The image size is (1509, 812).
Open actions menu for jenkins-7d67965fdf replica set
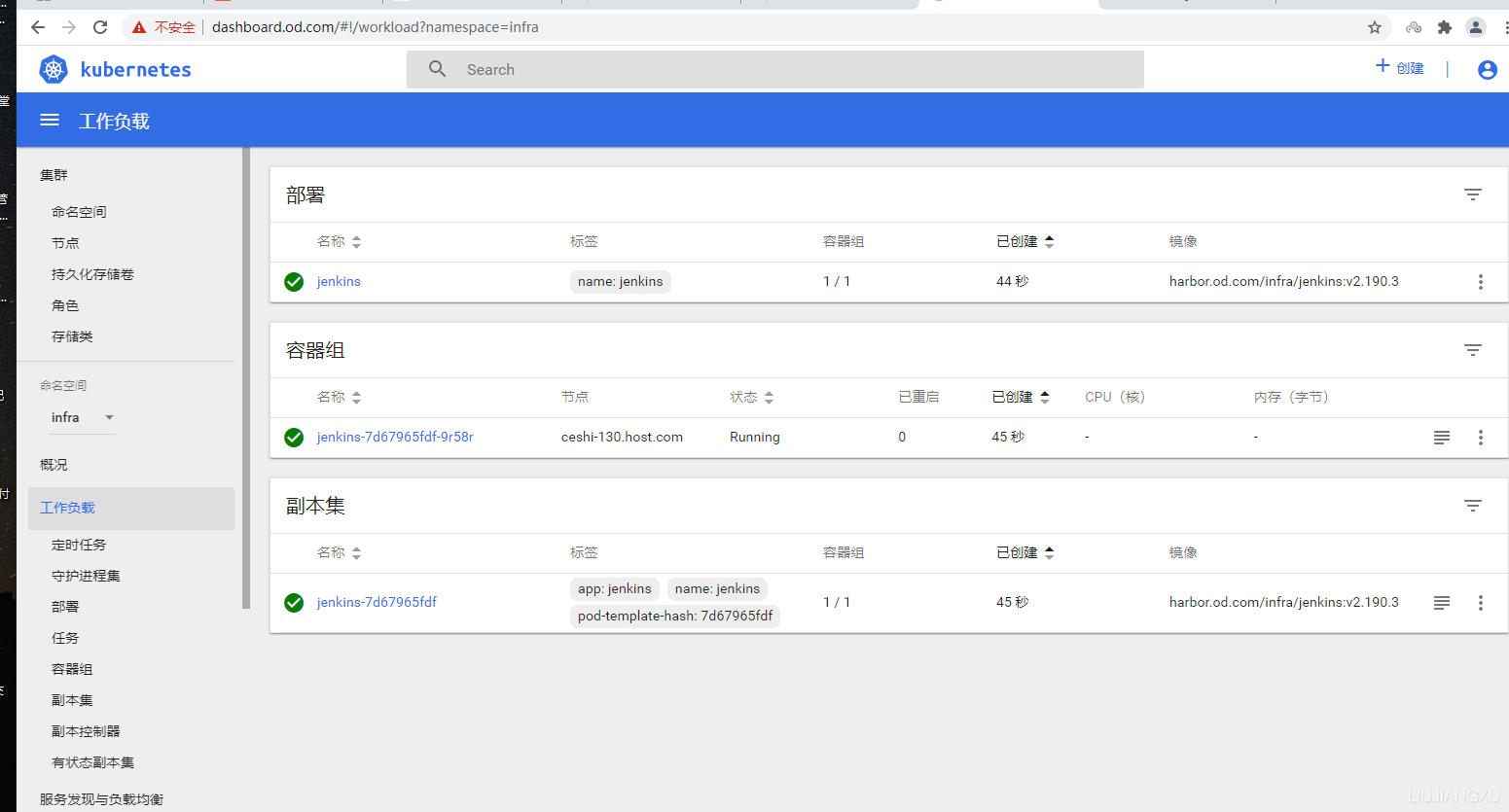(1481, 603)
